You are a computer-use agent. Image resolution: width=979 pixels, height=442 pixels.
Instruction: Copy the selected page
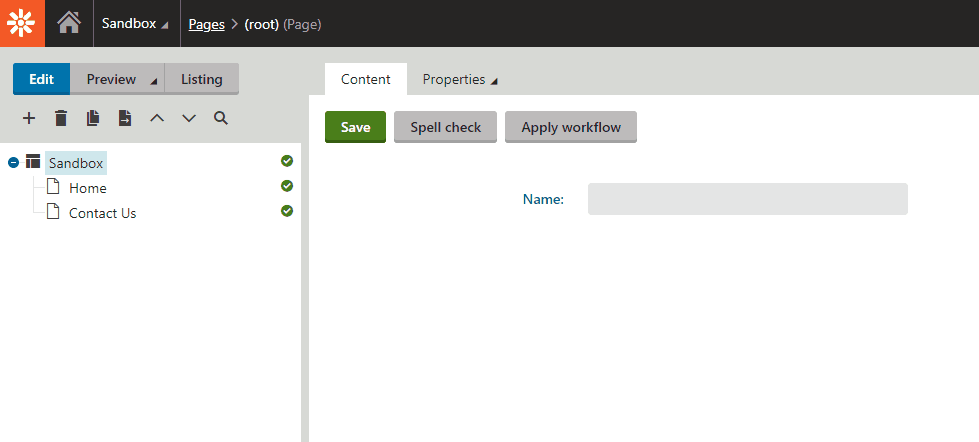(x=93, y=118)
